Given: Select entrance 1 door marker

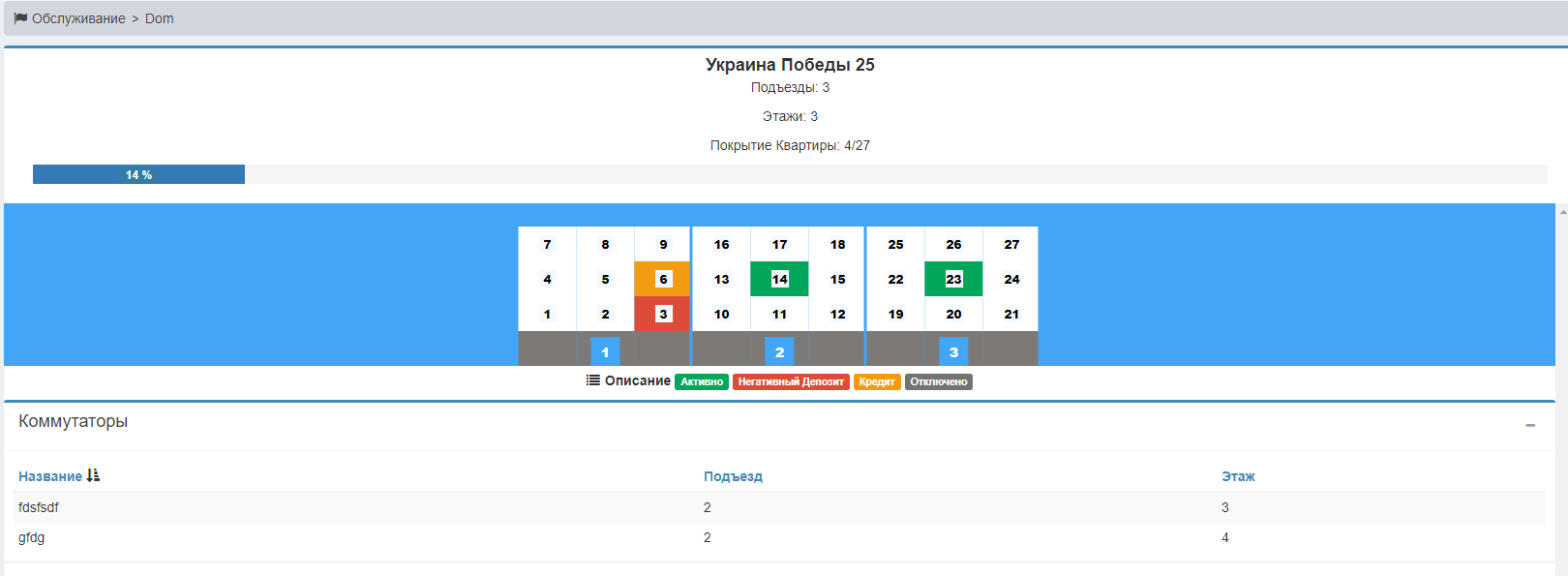Looking at the screenshot, I should (x=605, y=351).
